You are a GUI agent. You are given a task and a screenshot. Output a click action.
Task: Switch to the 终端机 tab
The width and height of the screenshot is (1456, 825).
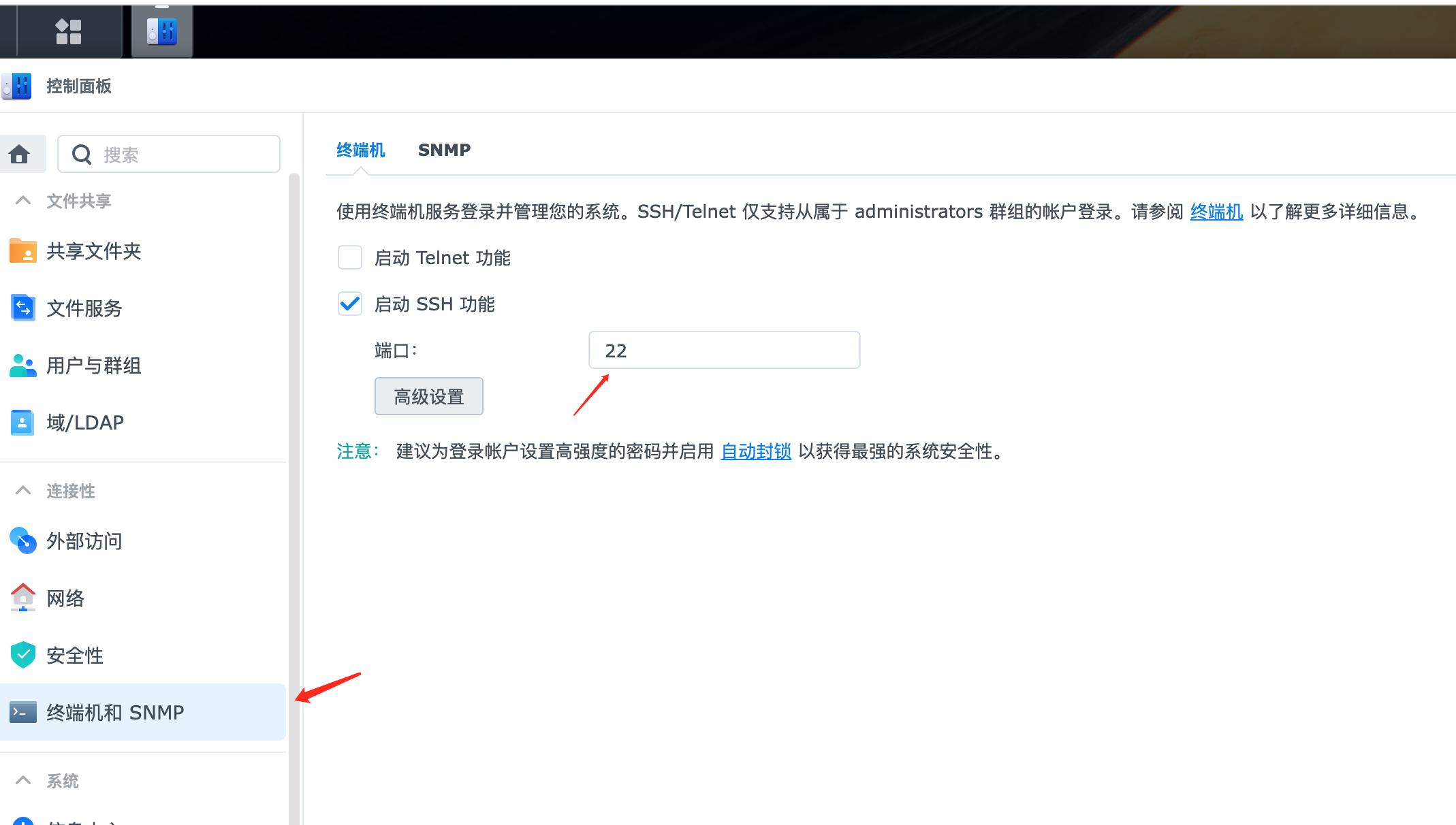[x=361, y=150]
